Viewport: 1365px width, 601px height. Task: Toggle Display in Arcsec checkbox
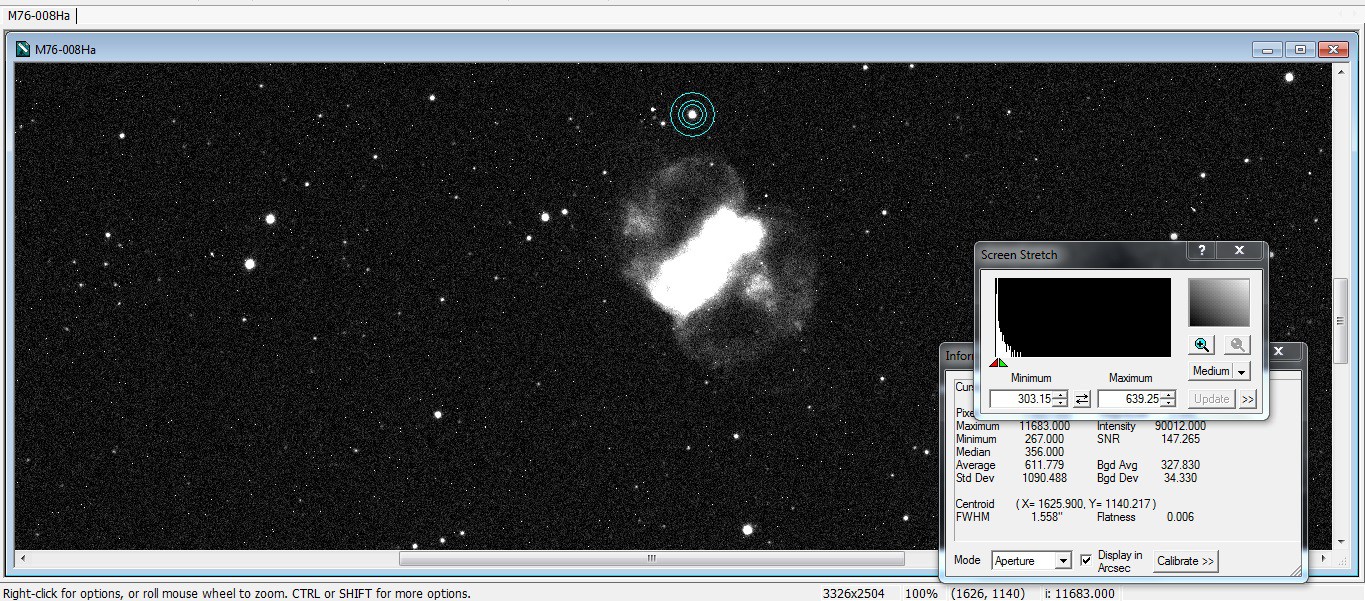click(x=1086, y=560)
